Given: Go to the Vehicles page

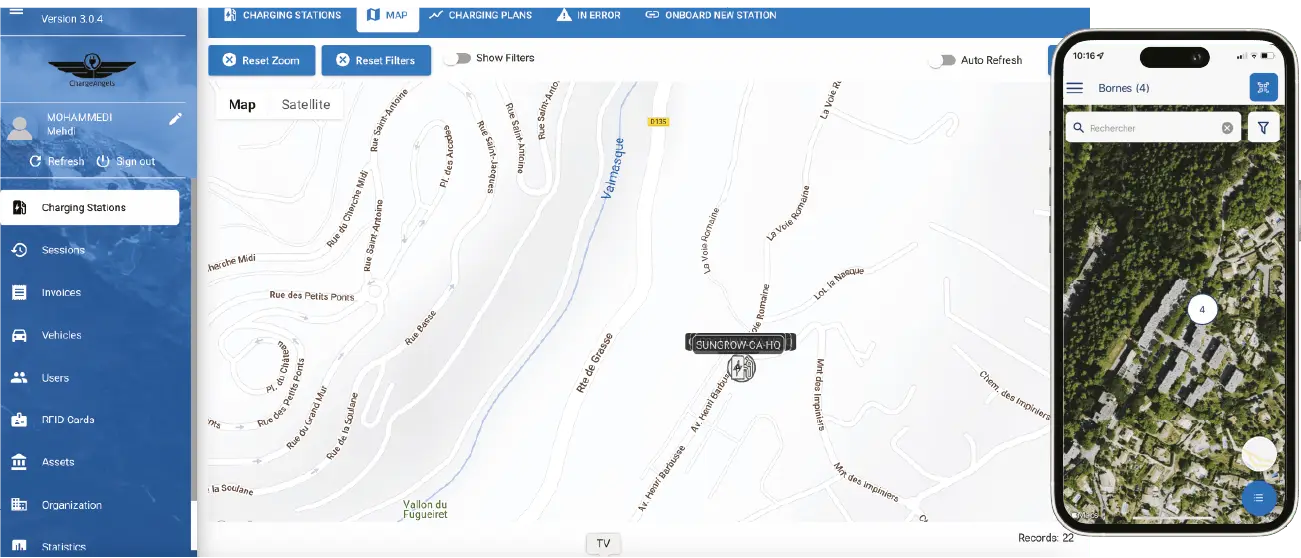Looking at the screenshot, I should click(61, 335).
